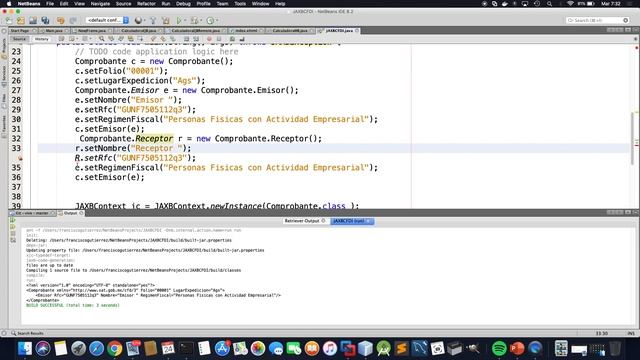Switch to the Source view toggle
640x360 pixels.
(19, 39)
